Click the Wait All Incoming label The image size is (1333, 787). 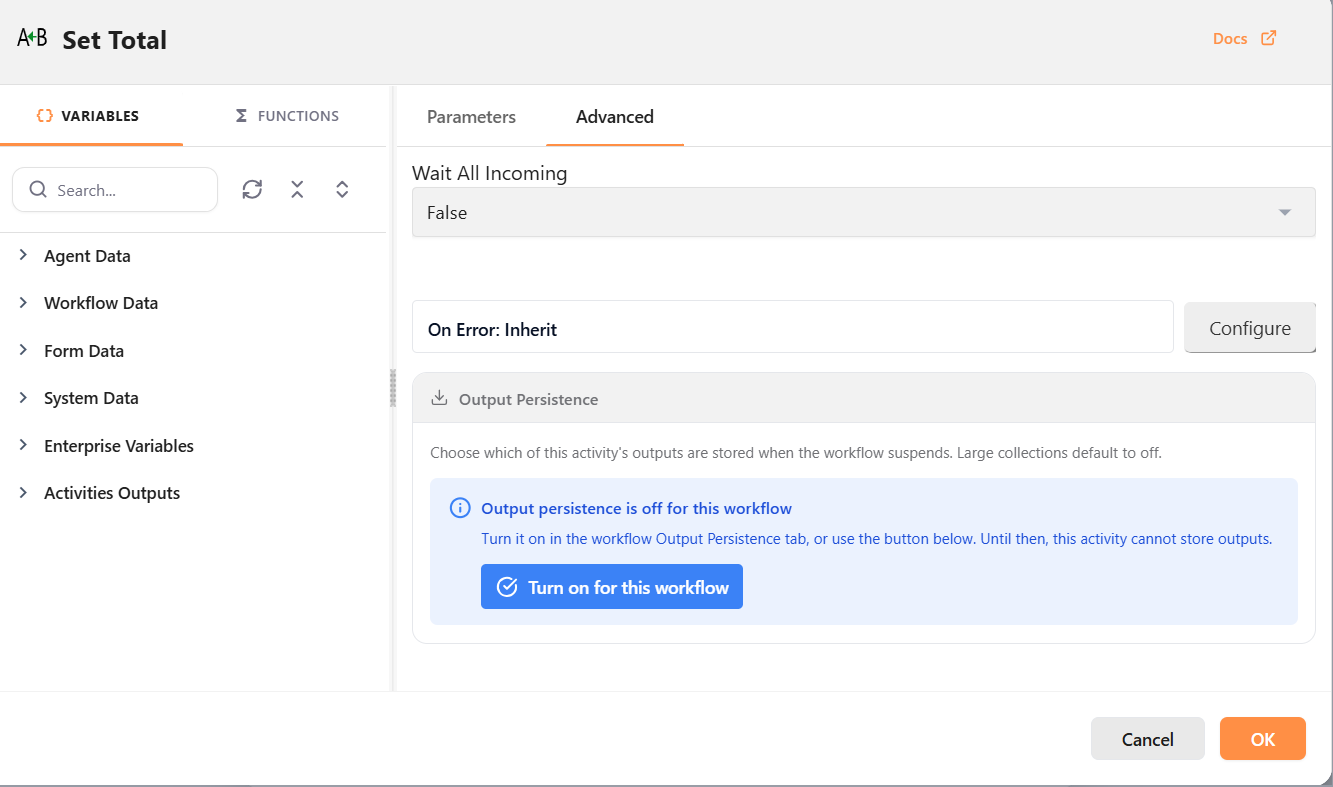[490, 173]
